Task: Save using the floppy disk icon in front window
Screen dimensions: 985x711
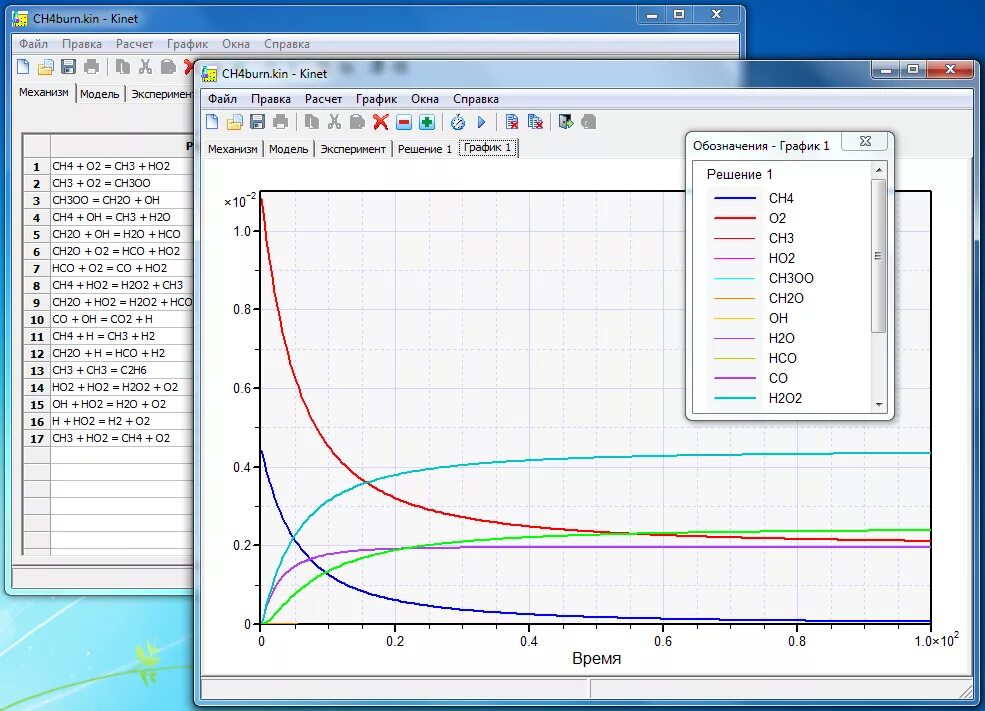Action: (258, 122)
